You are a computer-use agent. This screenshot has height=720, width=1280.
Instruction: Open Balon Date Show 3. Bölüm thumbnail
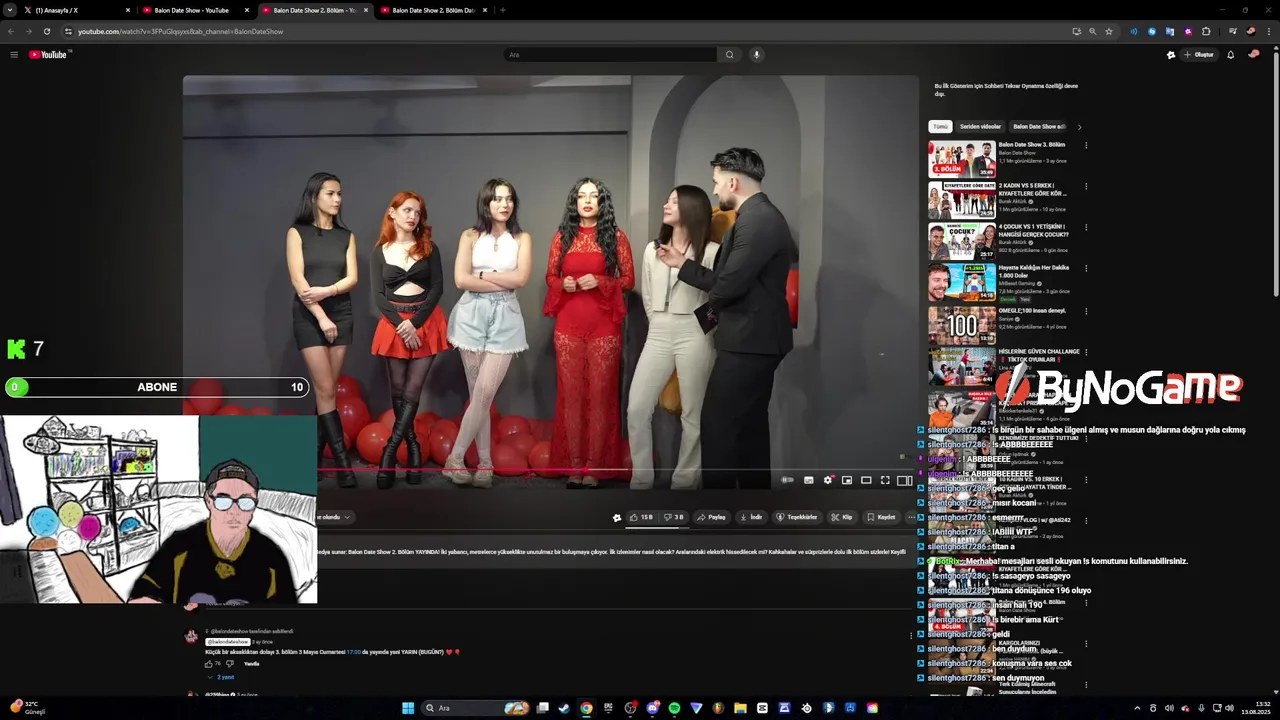(x=962, y=159)
